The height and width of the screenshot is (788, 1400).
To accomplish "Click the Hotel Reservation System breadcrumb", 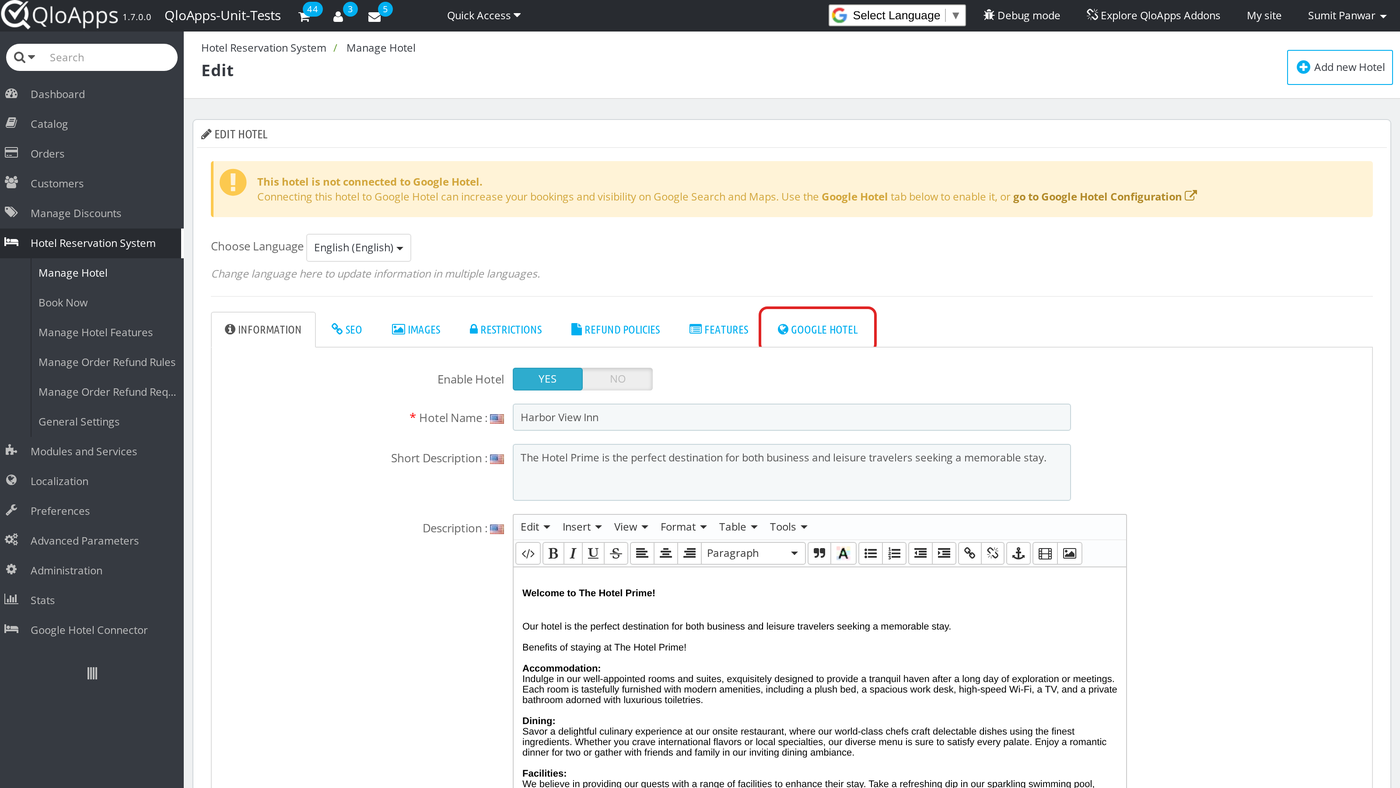I will click(264, 48).
